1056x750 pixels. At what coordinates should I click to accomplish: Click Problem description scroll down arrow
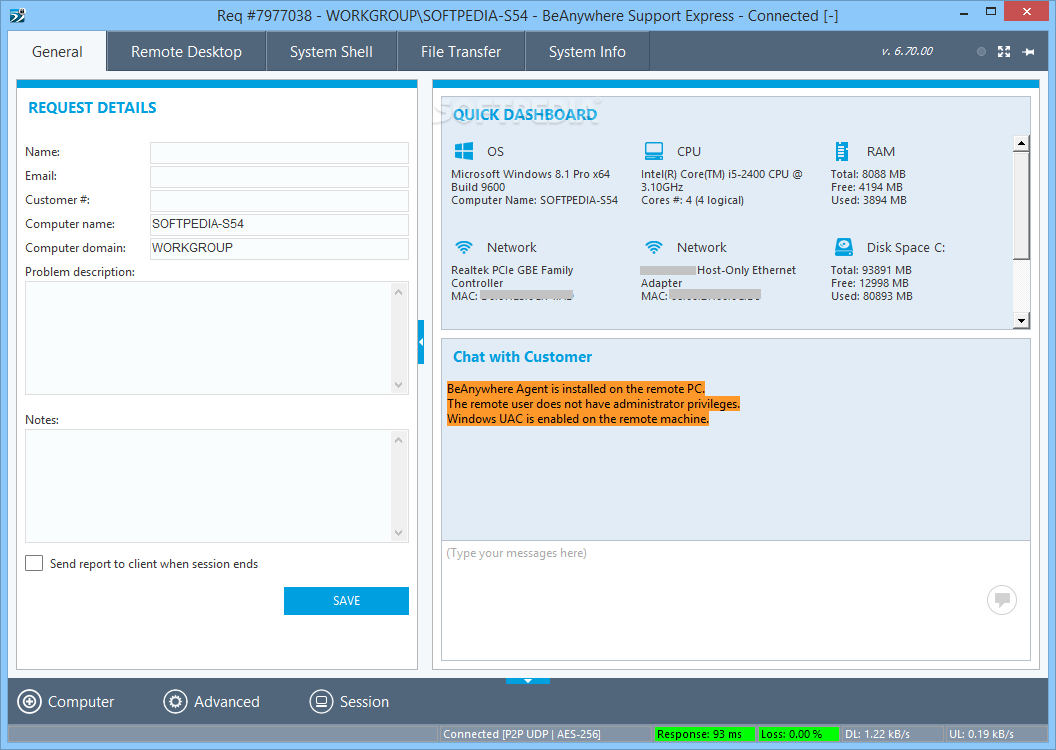click(x=398, y=384)
